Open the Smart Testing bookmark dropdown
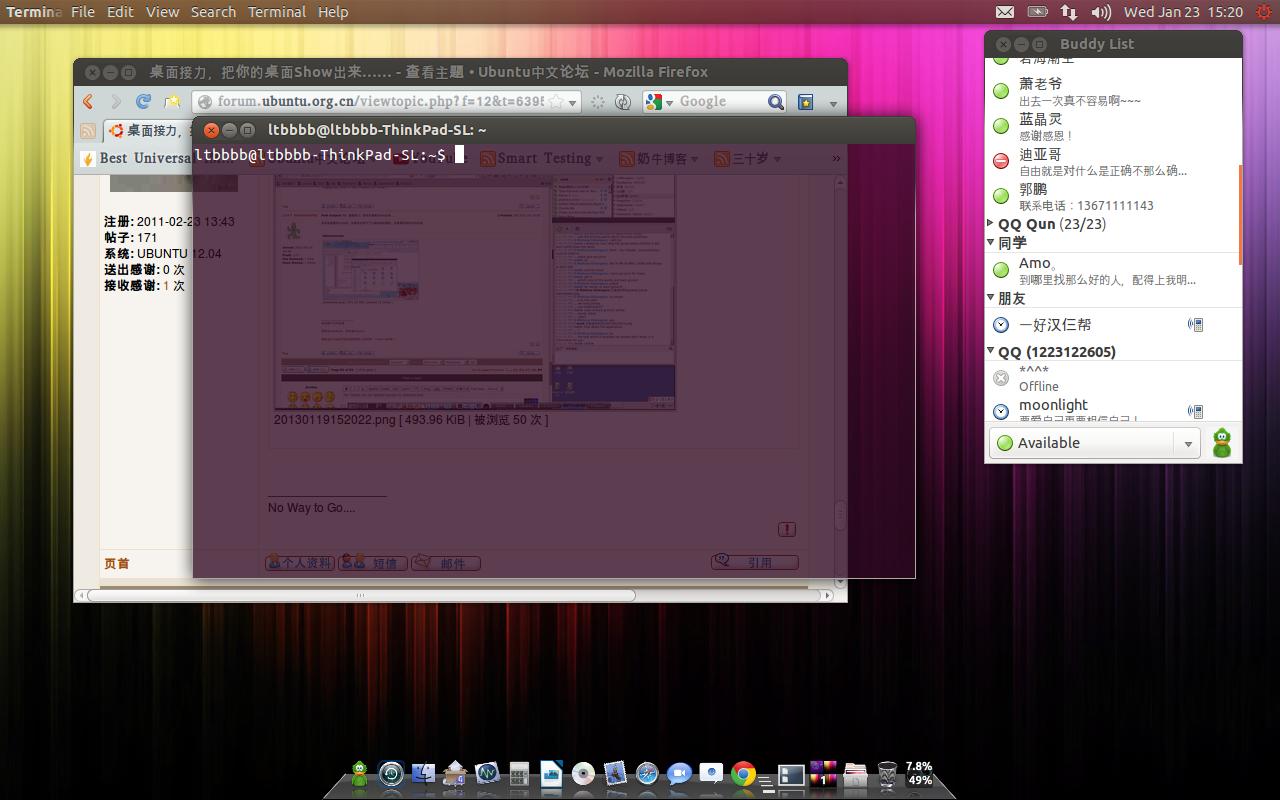 pos(599,158)
